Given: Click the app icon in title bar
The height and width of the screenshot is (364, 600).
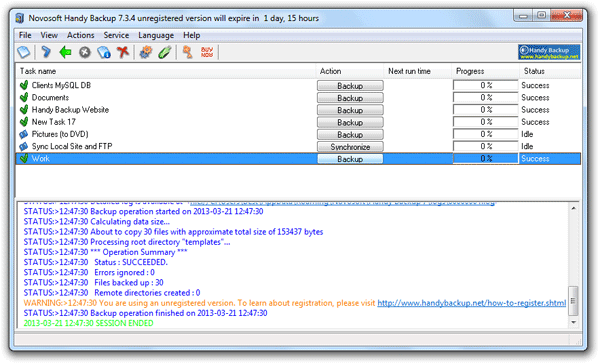Looking at the screenshot, I should (20, 18).
